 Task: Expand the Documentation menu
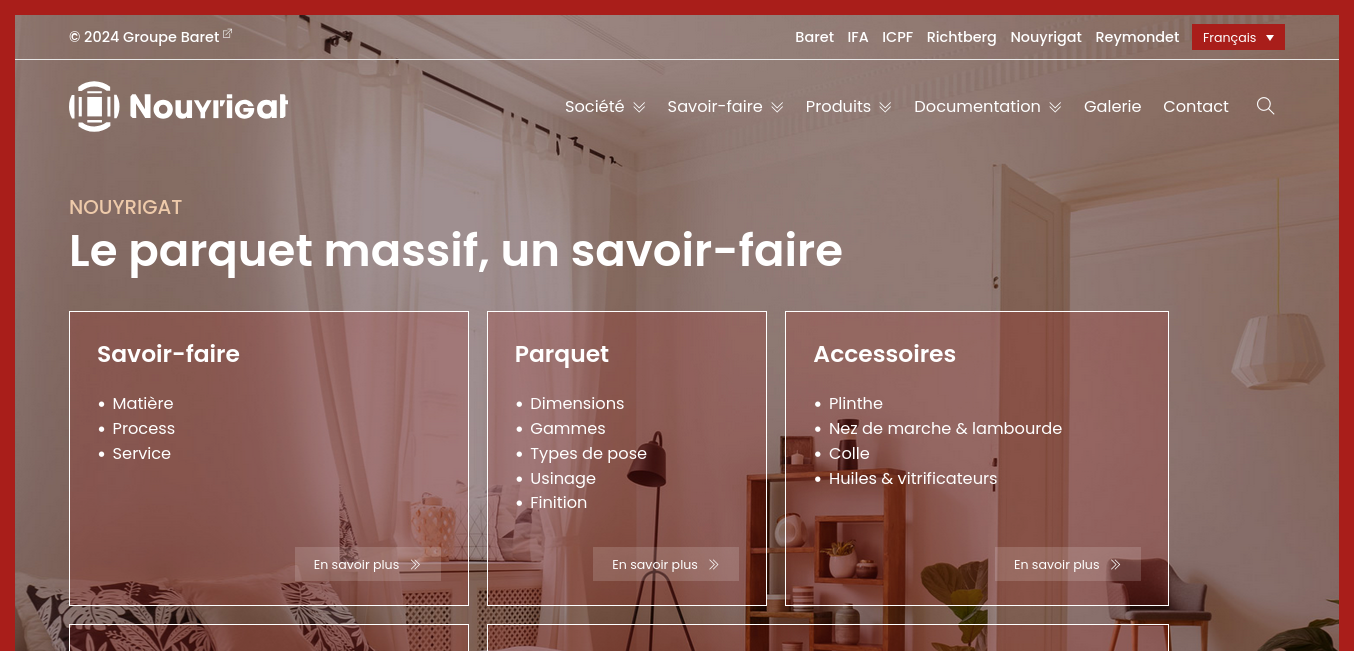(x=987, y=107)
